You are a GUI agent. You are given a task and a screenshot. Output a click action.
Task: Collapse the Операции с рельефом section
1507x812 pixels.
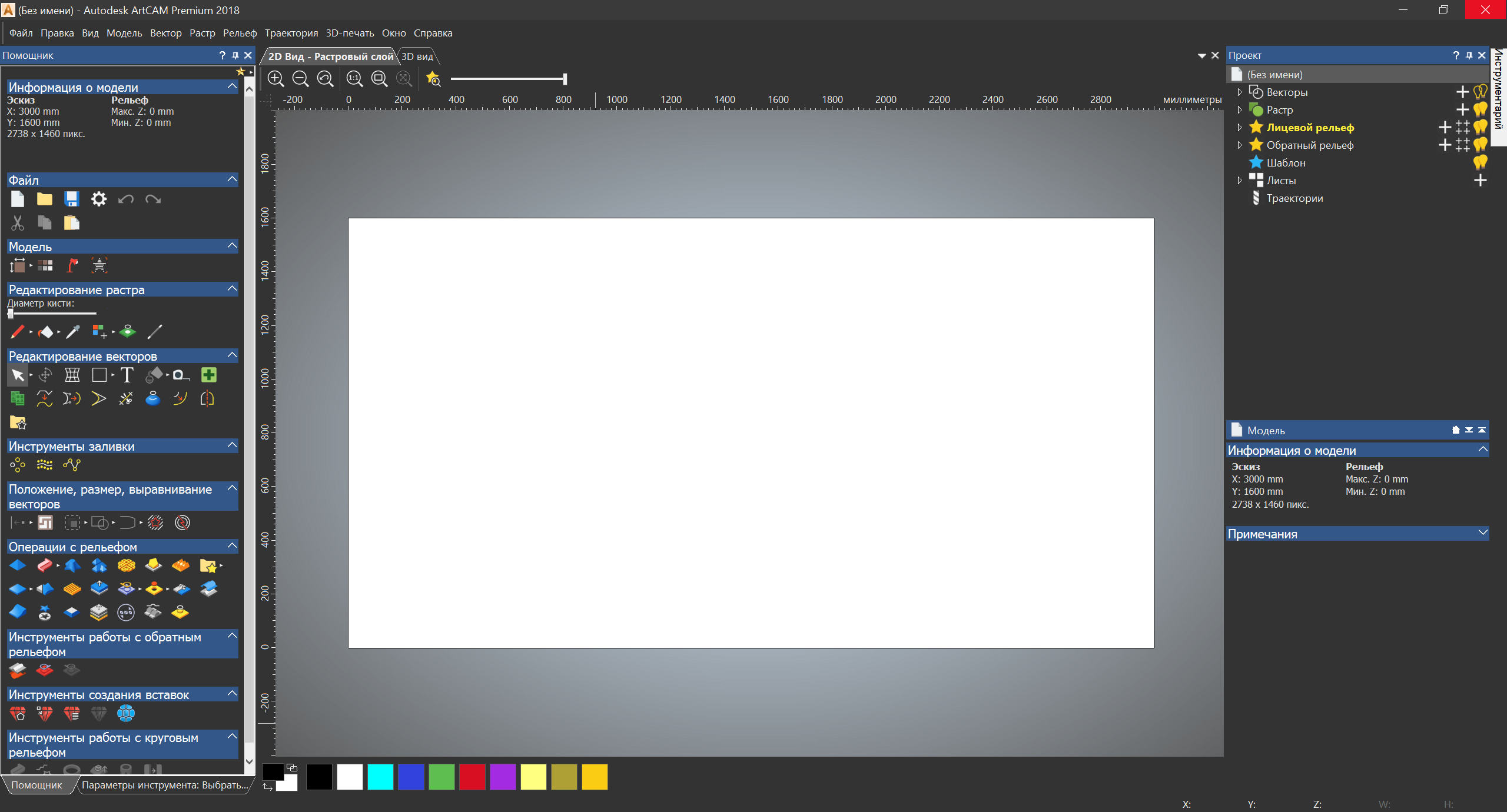pos(232,546)
